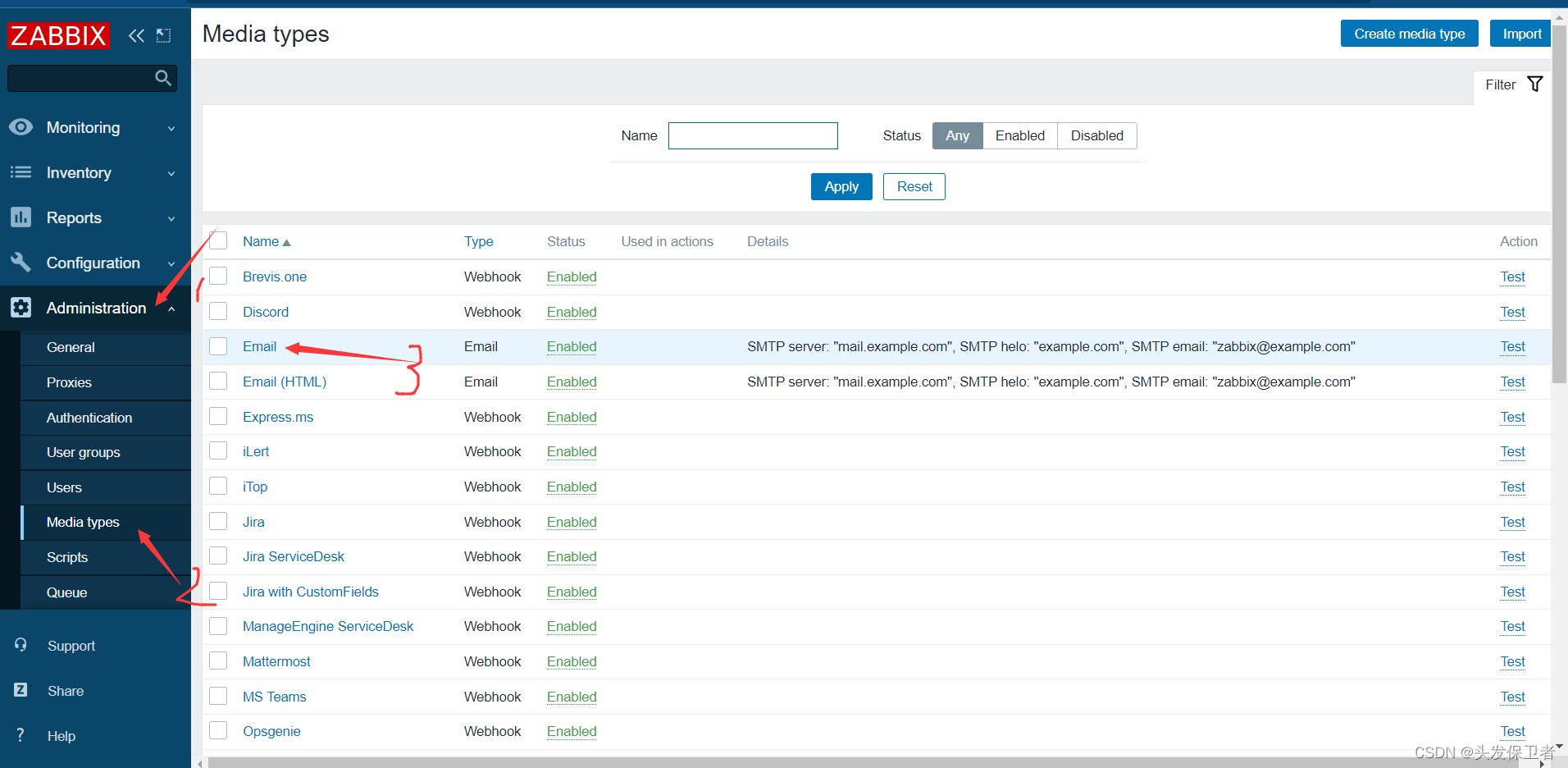Select the Email (HTML) row checkbox
This screenshot has height=768, width=1568.
[x=218, y=381]
